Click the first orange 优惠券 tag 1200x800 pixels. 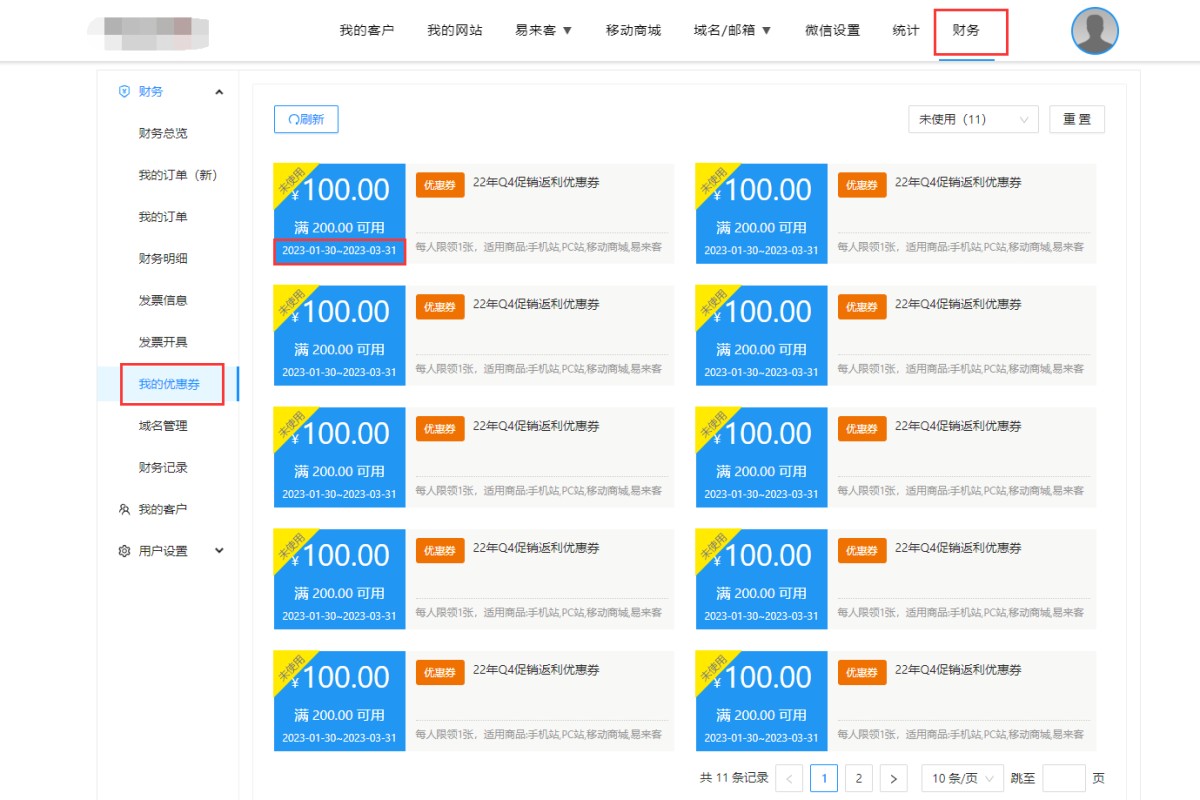[440, 185]
